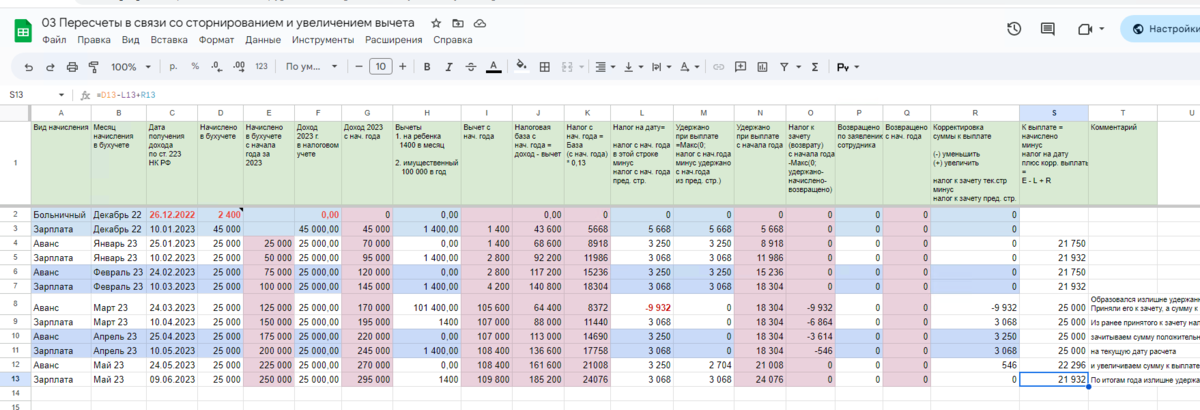Insert a comment with toolbar icon
1200x410 pixels.
[739, 67]
